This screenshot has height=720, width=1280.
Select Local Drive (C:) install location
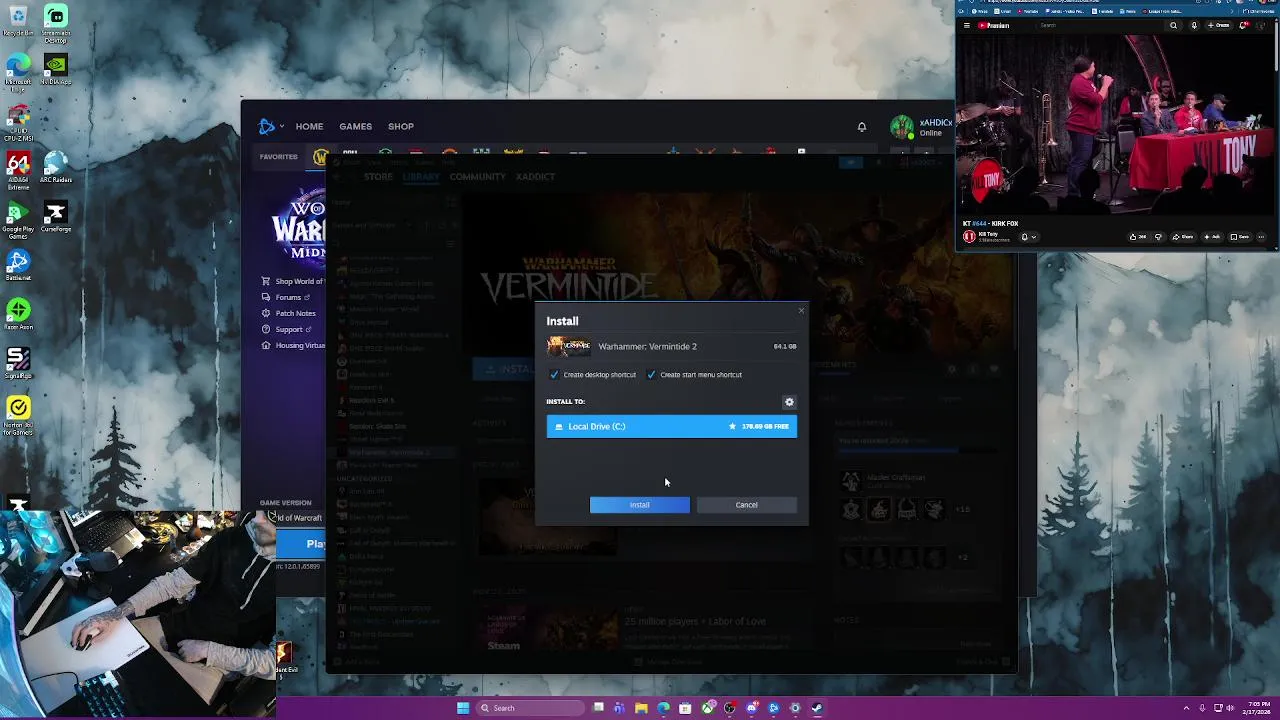(671, 426)
